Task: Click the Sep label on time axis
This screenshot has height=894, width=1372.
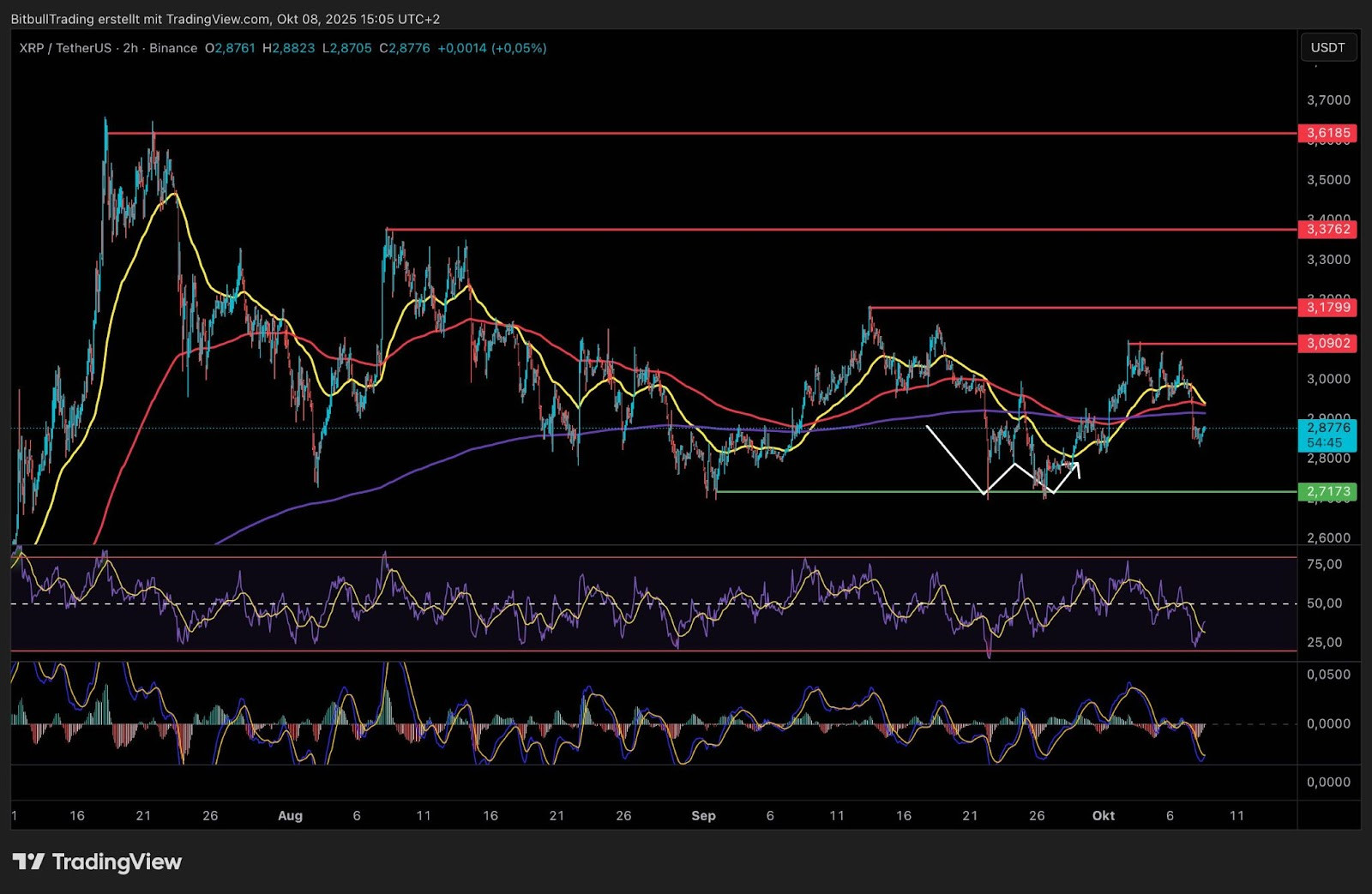Action: click(x=703, y=815)
